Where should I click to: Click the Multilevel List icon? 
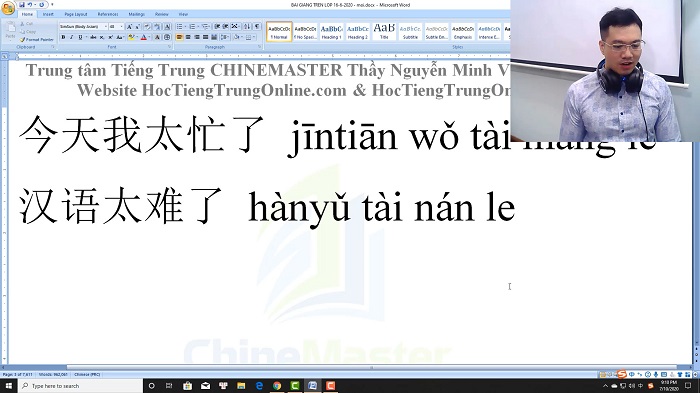[205, 27]
